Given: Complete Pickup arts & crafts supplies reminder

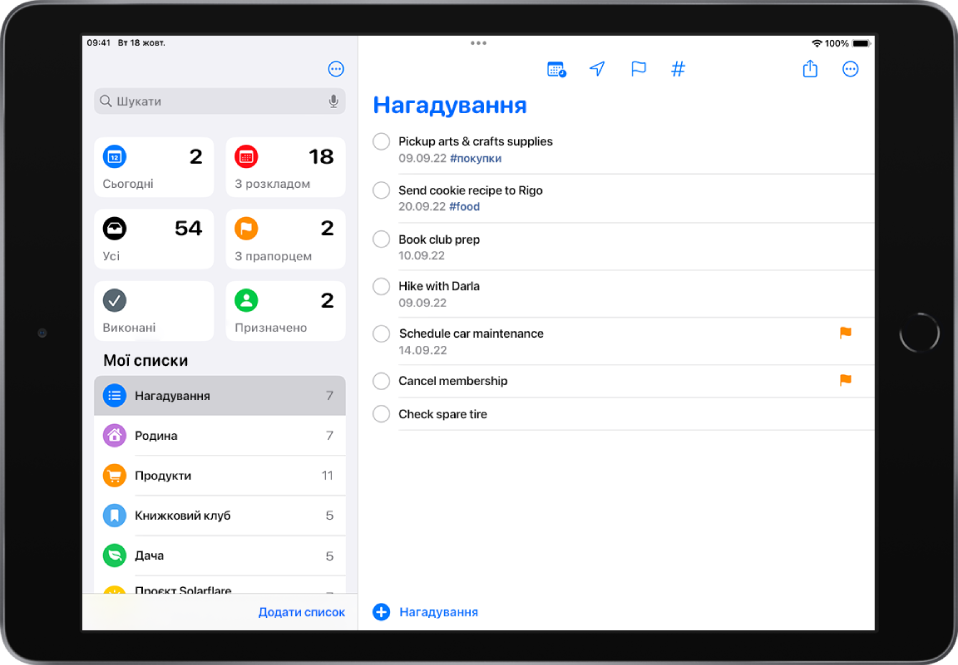Looking at the screenshot, I should (x=381, y=141).
